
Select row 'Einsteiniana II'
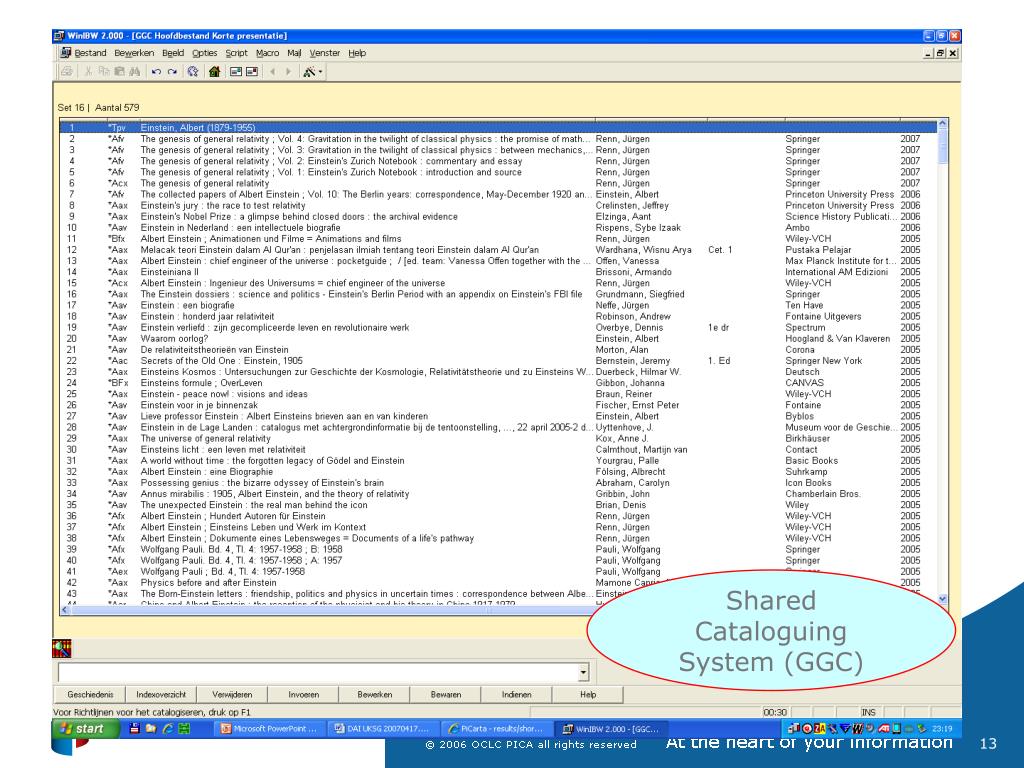(498, 272)
